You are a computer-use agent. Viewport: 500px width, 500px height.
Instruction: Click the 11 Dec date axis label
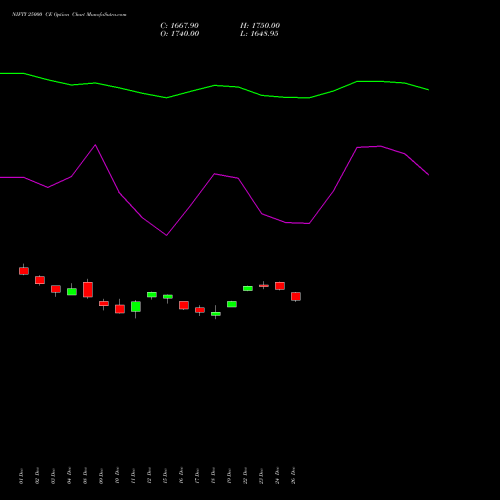coord(133,476)
